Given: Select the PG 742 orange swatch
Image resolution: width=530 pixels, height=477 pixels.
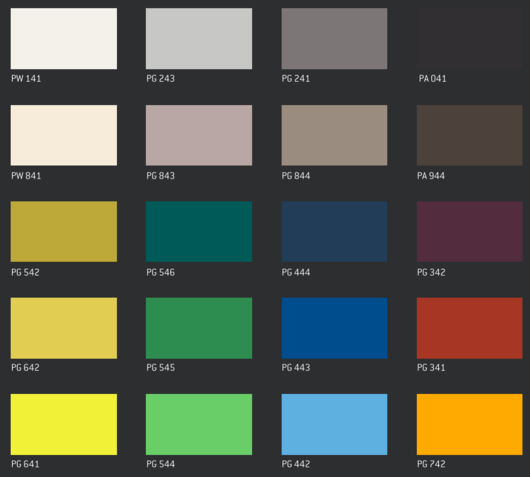Looking at the screenshot, I should (x=469, y=424).
